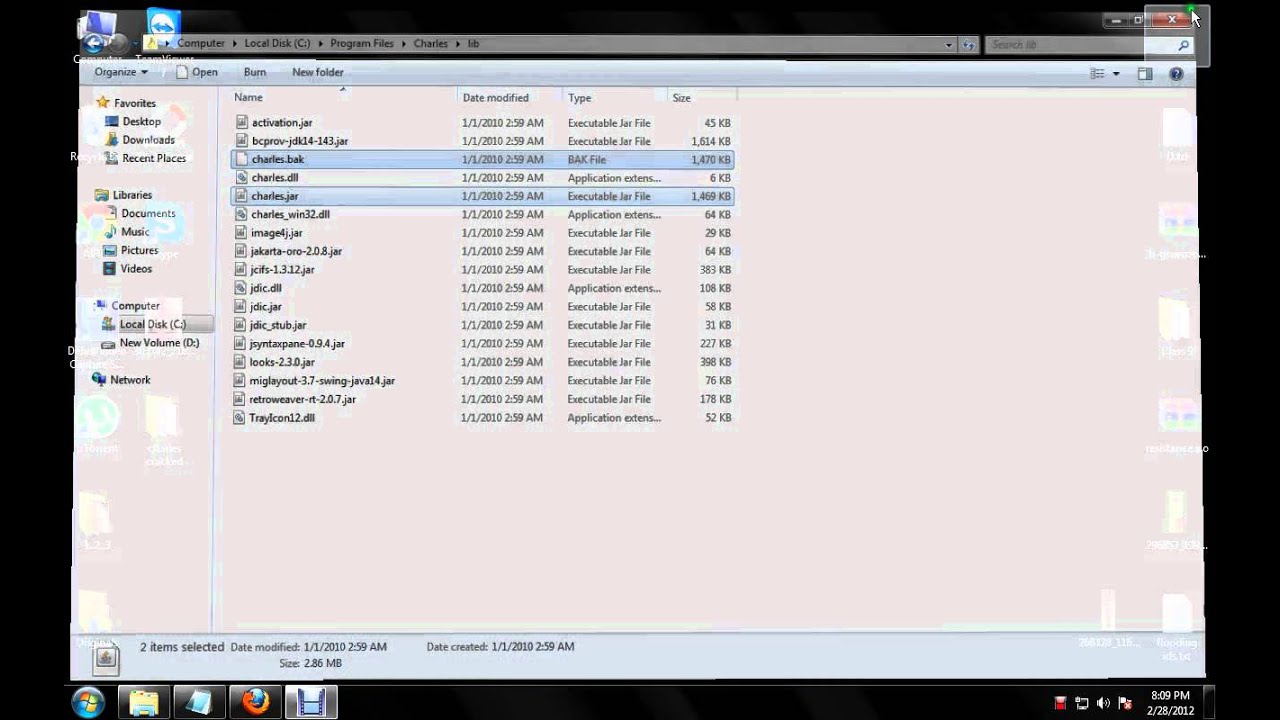The height and width of the screenshot is (720, 1280).
Task: Expand breadcrumb arrow after Computer
Action: (x=236, y=44)
